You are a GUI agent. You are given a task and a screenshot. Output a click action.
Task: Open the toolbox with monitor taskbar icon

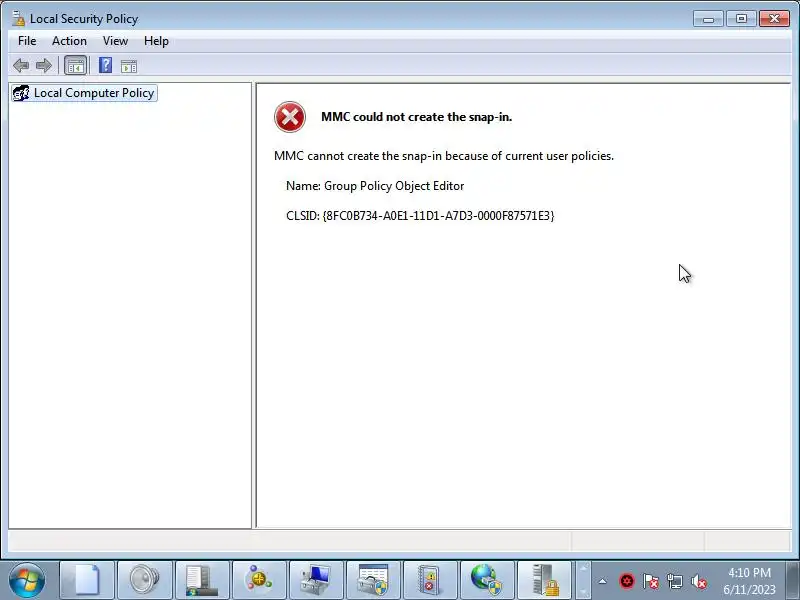pos(316,580)
